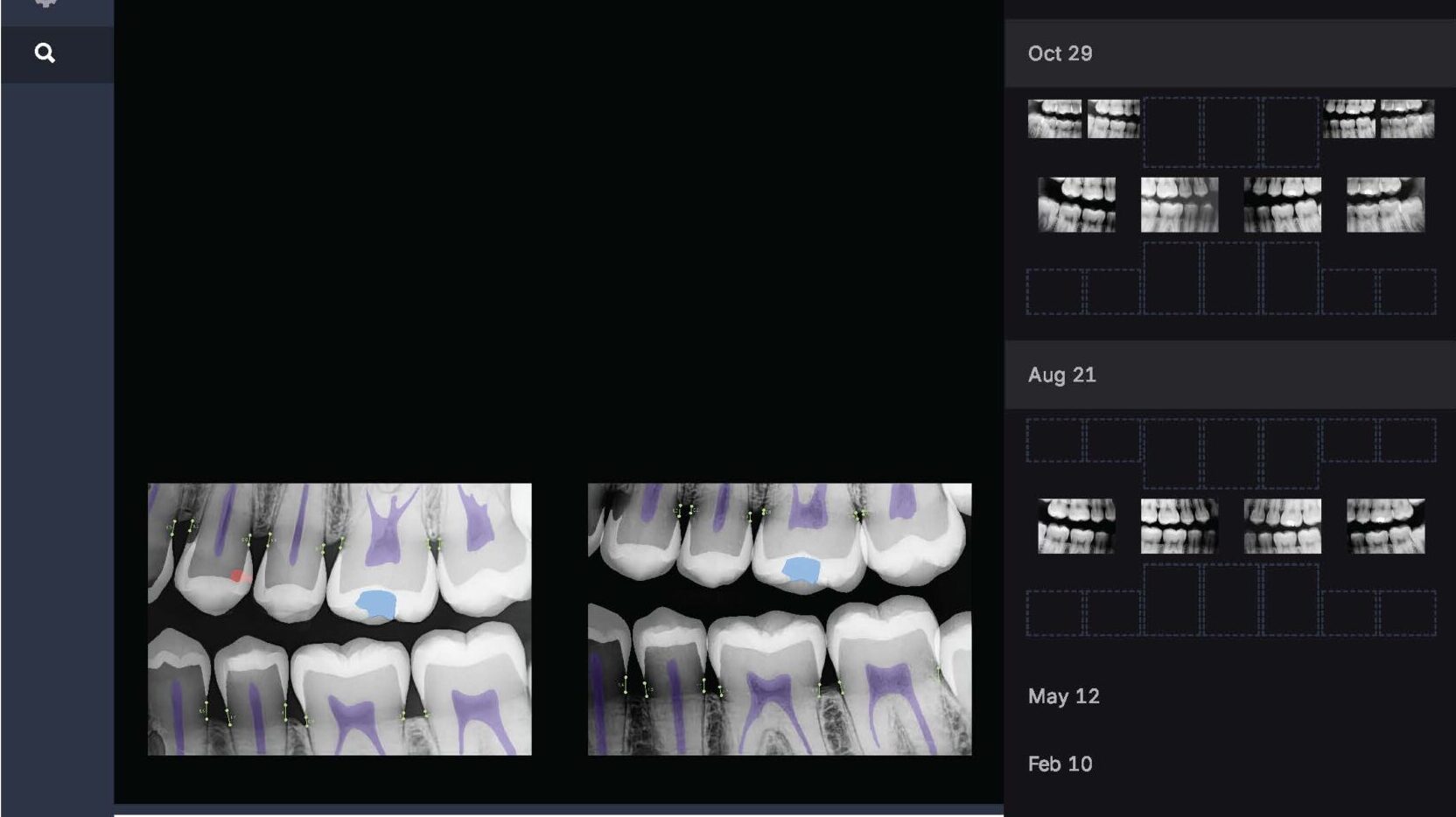
Task: Click the blue filling overlay on right x-ray
Action: [x=801, y=569]
